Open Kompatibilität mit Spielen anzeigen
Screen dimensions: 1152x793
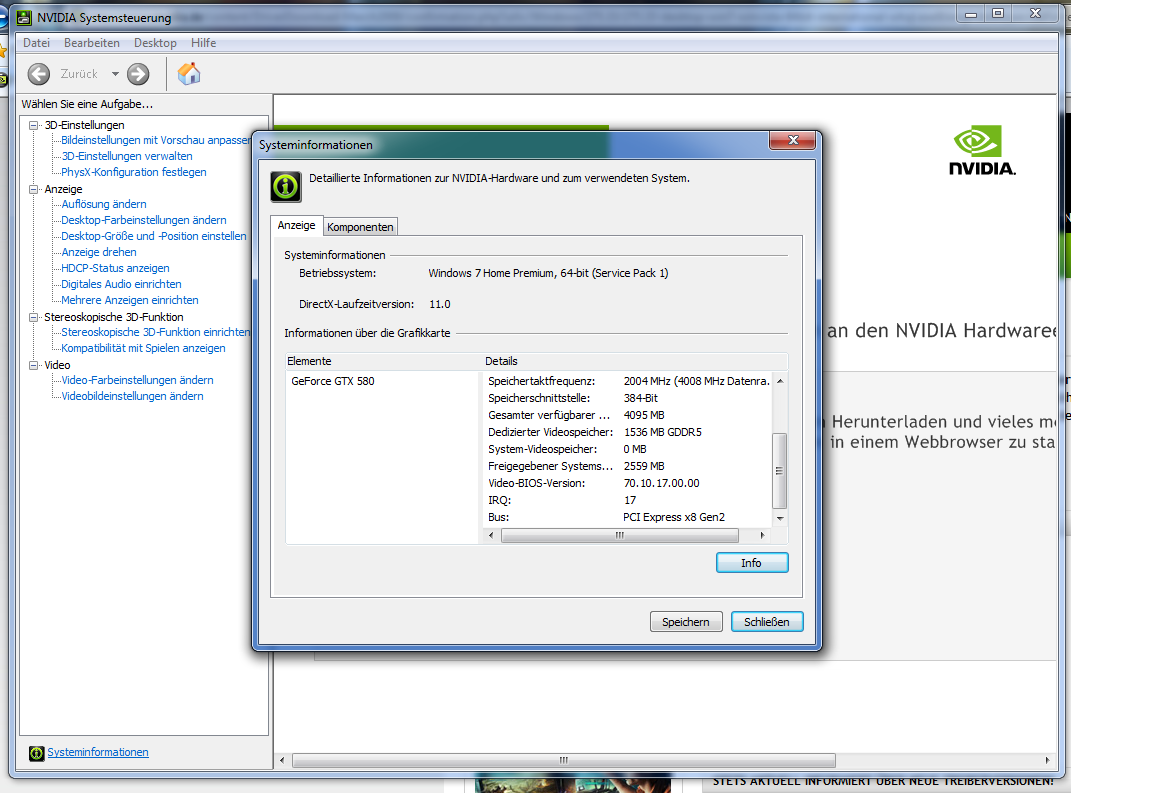click(143, 349)
